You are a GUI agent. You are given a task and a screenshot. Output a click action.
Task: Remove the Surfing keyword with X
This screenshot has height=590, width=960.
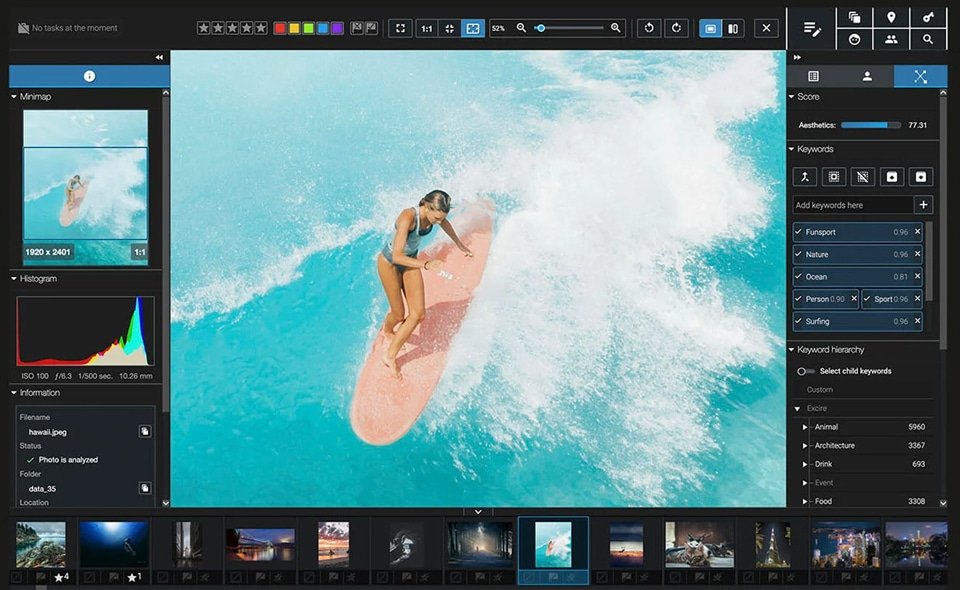(917, 321)
